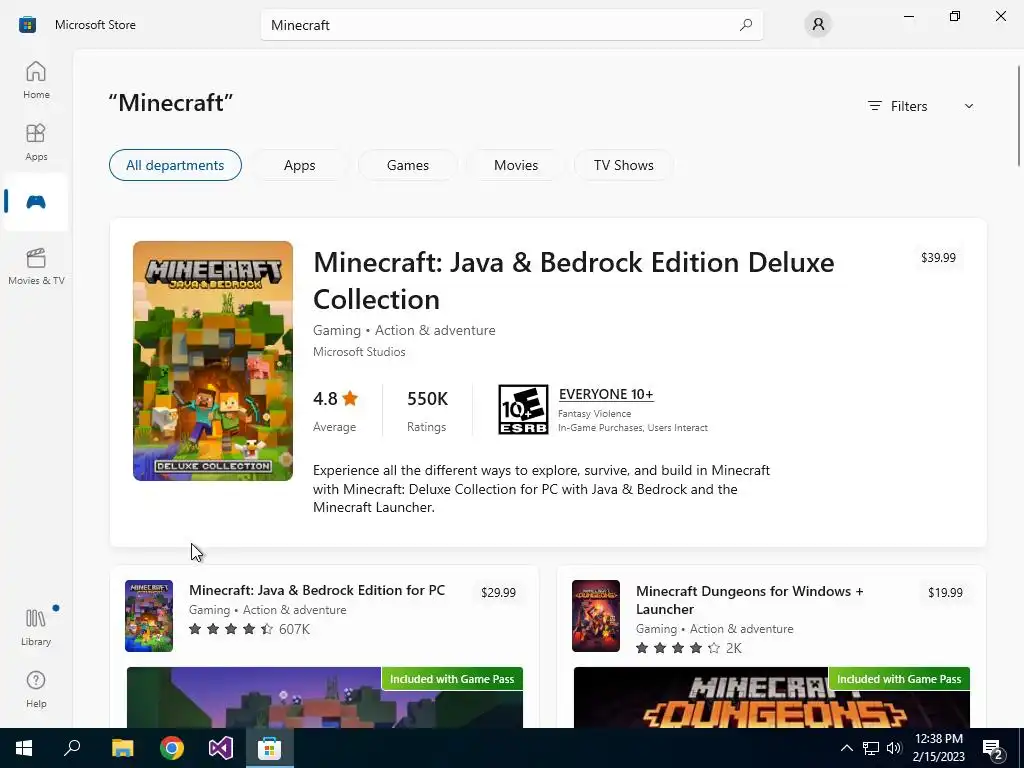This screenshot has width=1024, height=768.
Task: Click Game Pass badge on Java & Bedrock banner
Action: pos(452,679)
